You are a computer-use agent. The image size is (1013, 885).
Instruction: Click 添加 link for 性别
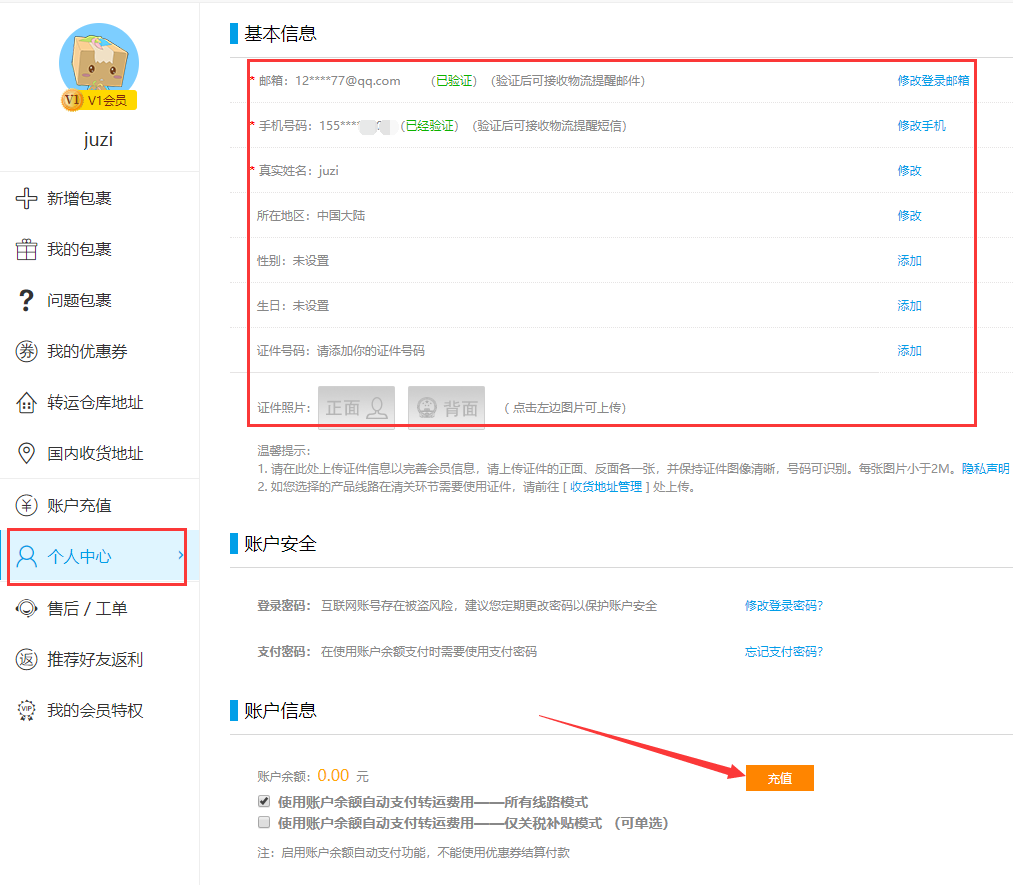click(910, 261)
